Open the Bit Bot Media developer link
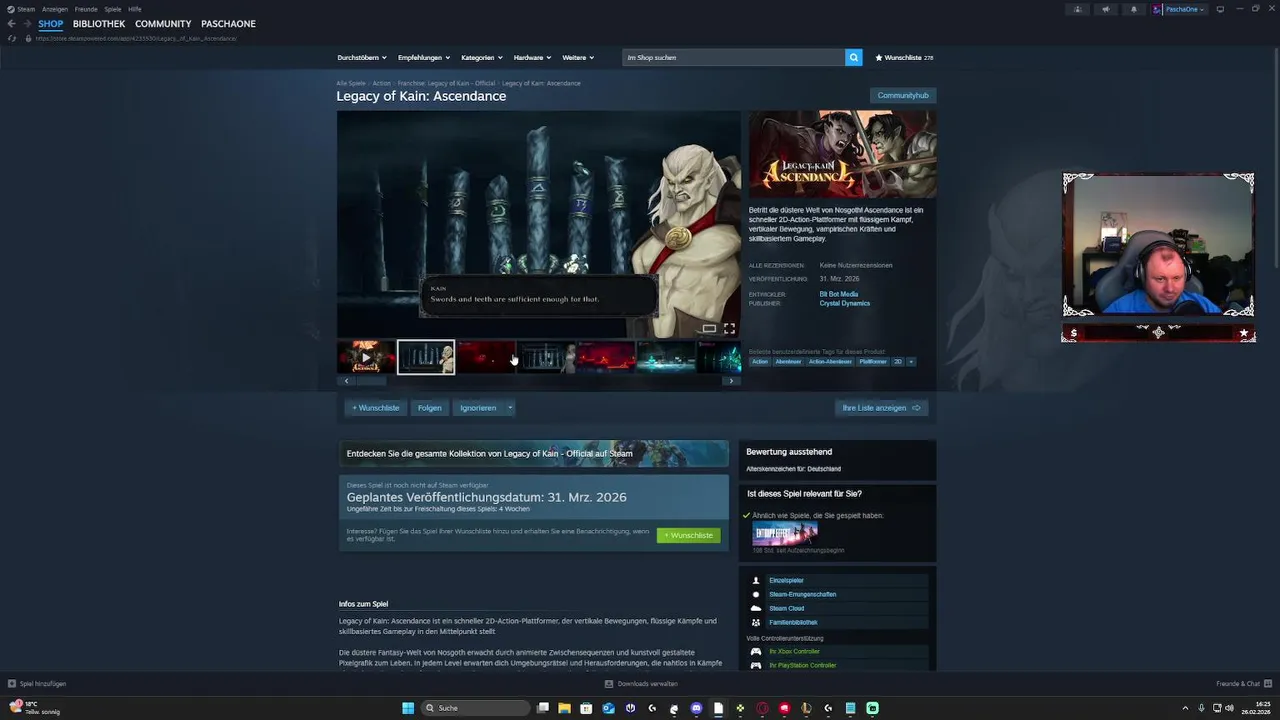This screenshot has height=720, width=1280. point(839,294)
